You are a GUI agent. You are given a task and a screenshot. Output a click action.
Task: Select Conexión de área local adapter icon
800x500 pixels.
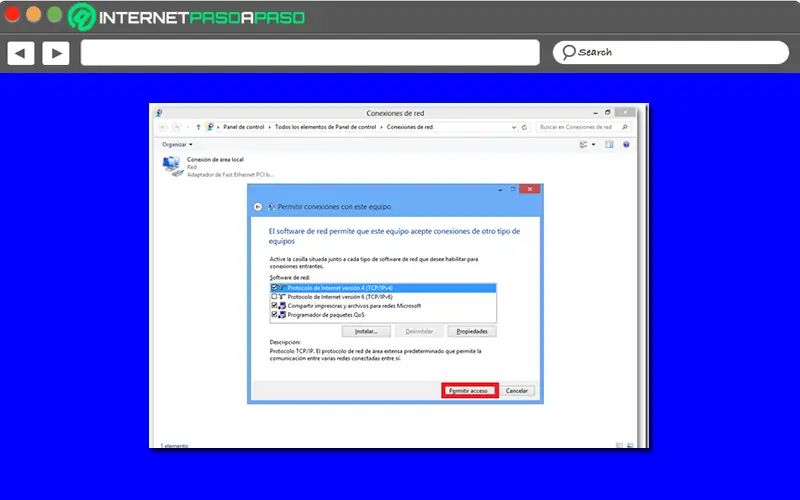pyautogui.click(x=173, y=166)
